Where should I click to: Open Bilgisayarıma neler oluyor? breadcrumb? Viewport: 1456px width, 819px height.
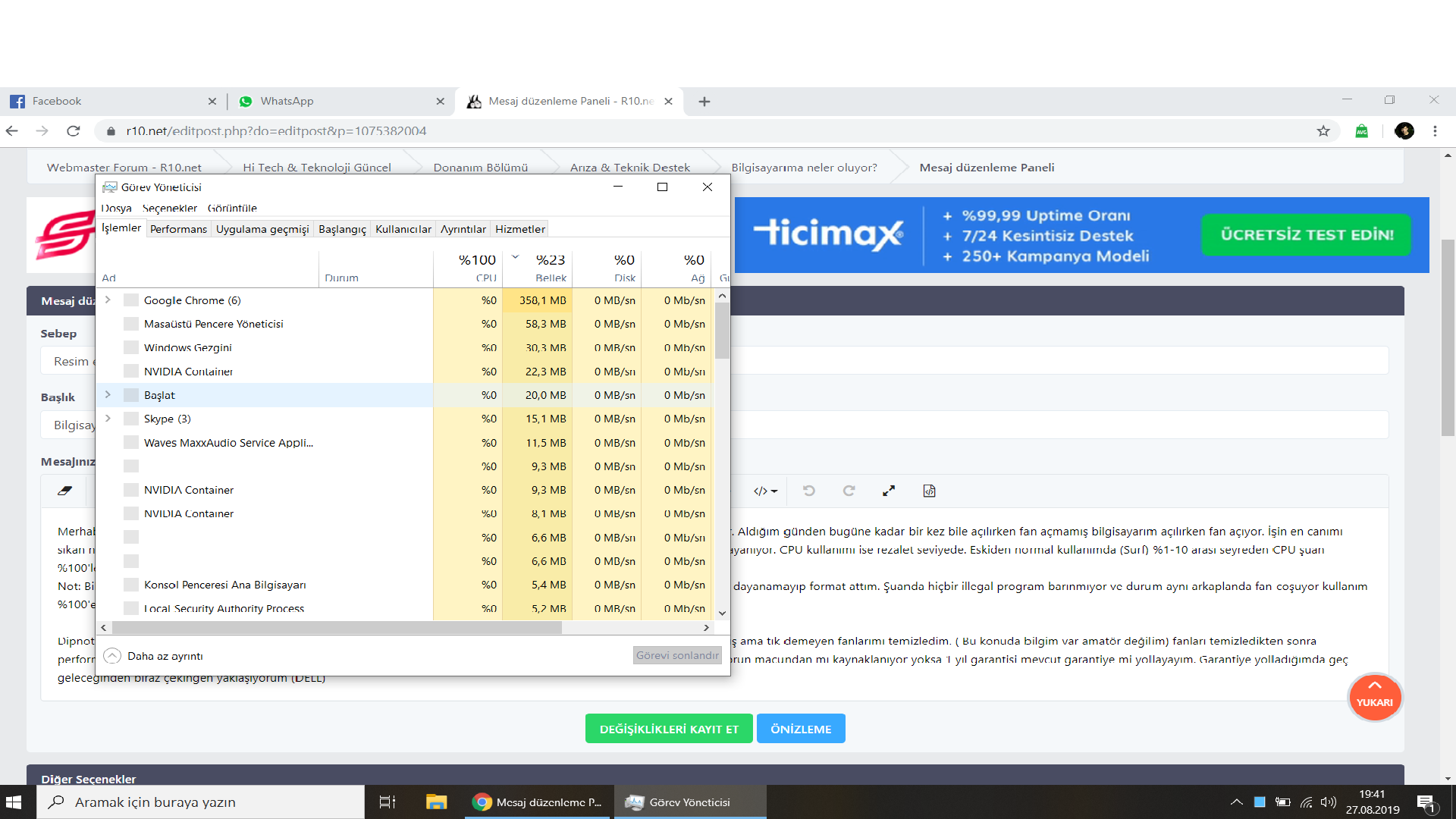pos(804,168)
